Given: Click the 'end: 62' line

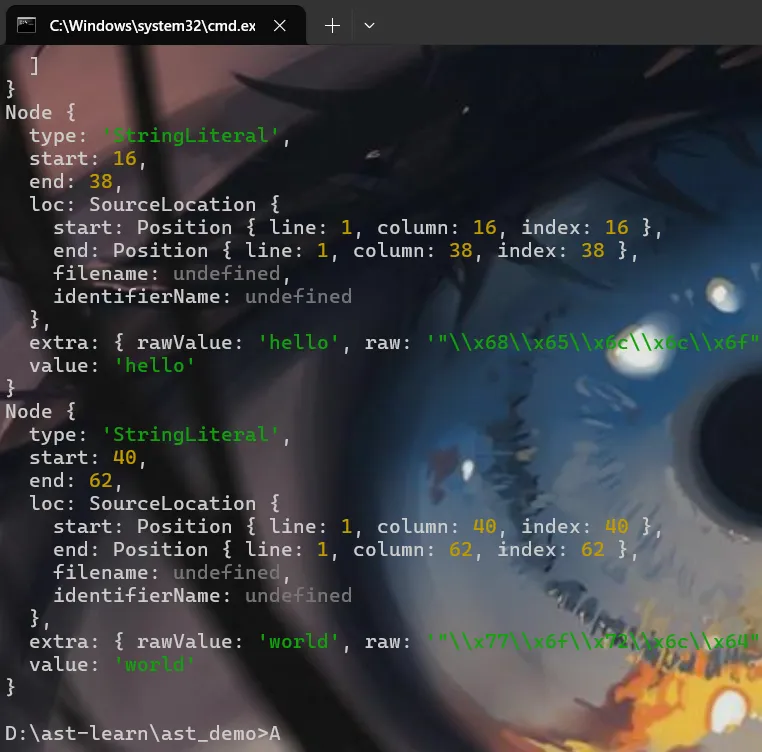Looking at the screenshot, I should point(75,481).
